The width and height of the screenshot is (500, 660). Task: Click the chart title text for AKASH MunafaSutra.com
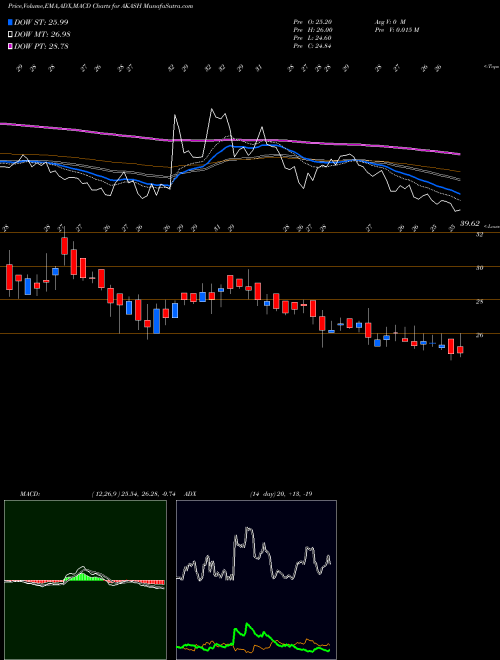click(x=100, y=7)
